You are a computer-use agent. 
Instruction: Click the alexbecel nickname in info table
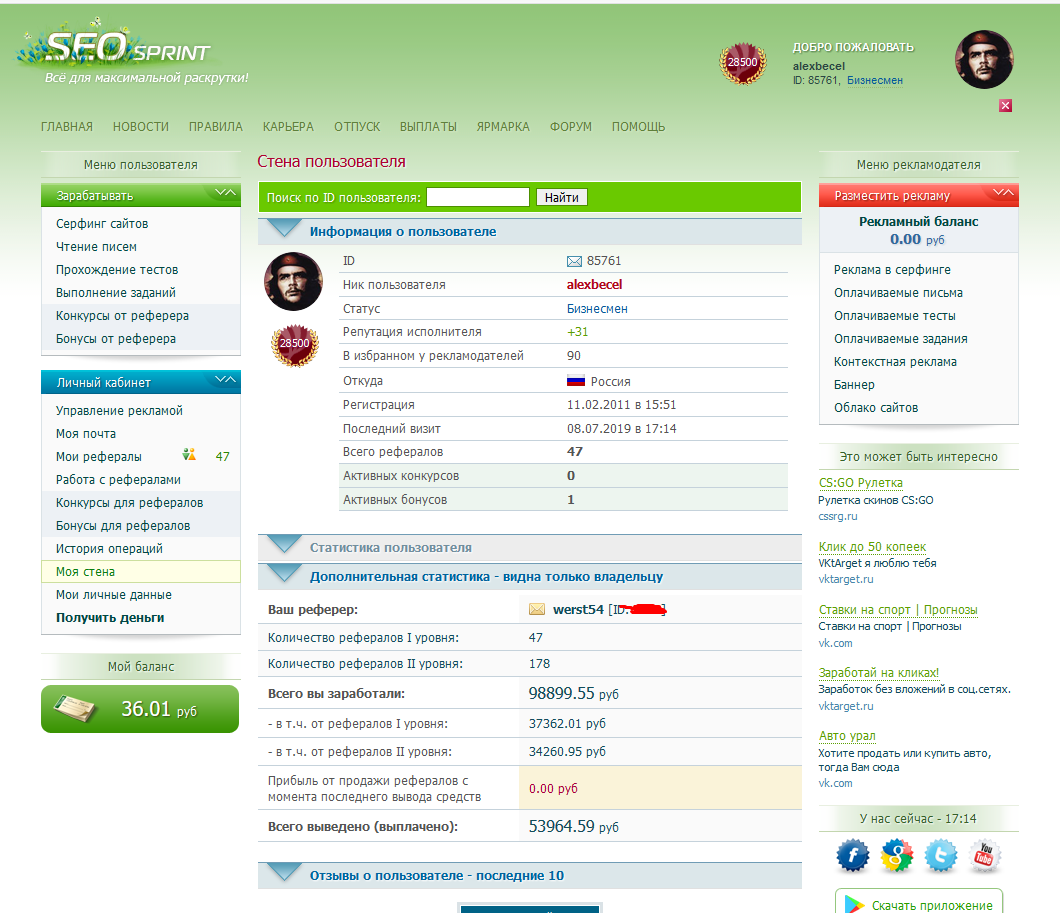(594, 285)
